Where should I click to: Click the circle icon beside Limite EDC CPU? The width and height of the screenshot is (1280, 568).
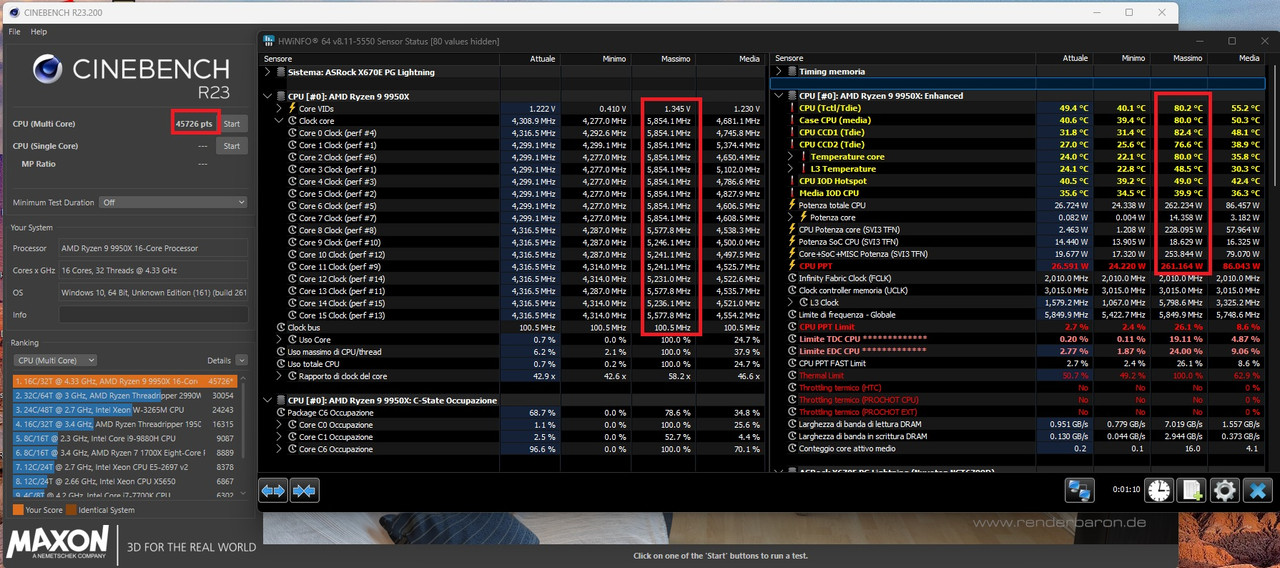(x=792, y=351)
